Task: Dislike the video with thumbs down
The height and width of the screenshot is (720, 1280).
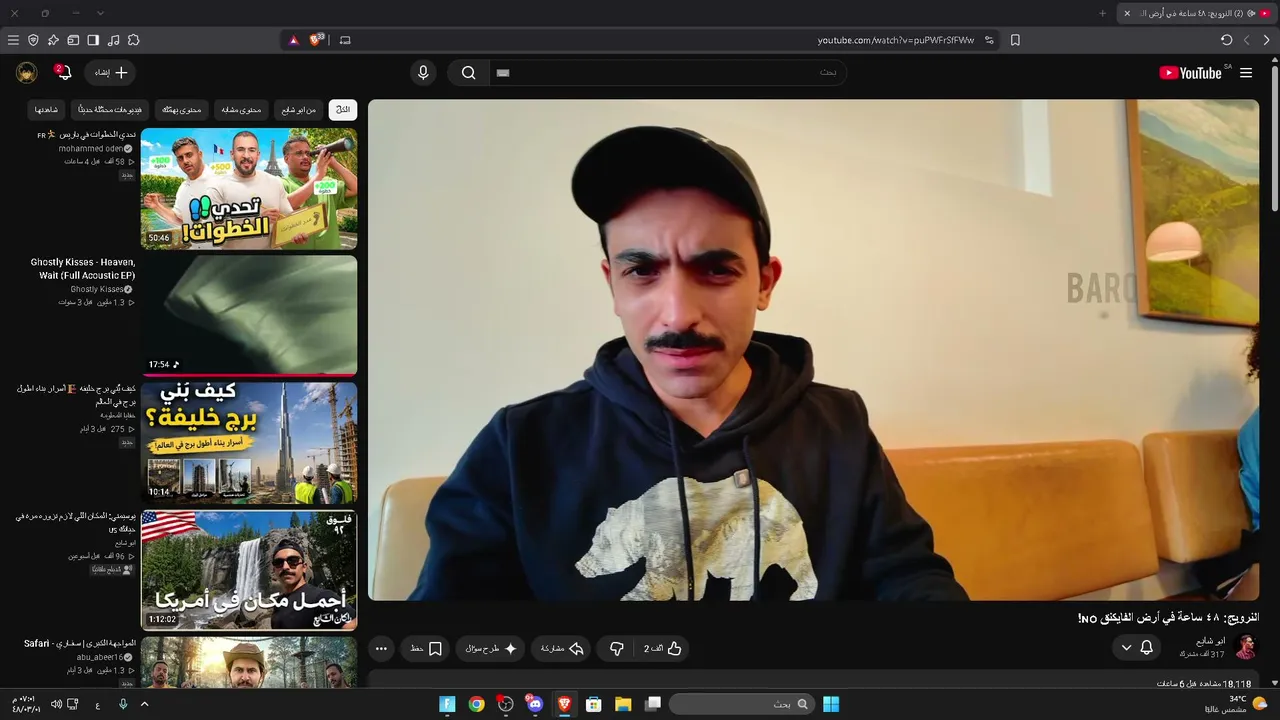Action: pos(617,648)
